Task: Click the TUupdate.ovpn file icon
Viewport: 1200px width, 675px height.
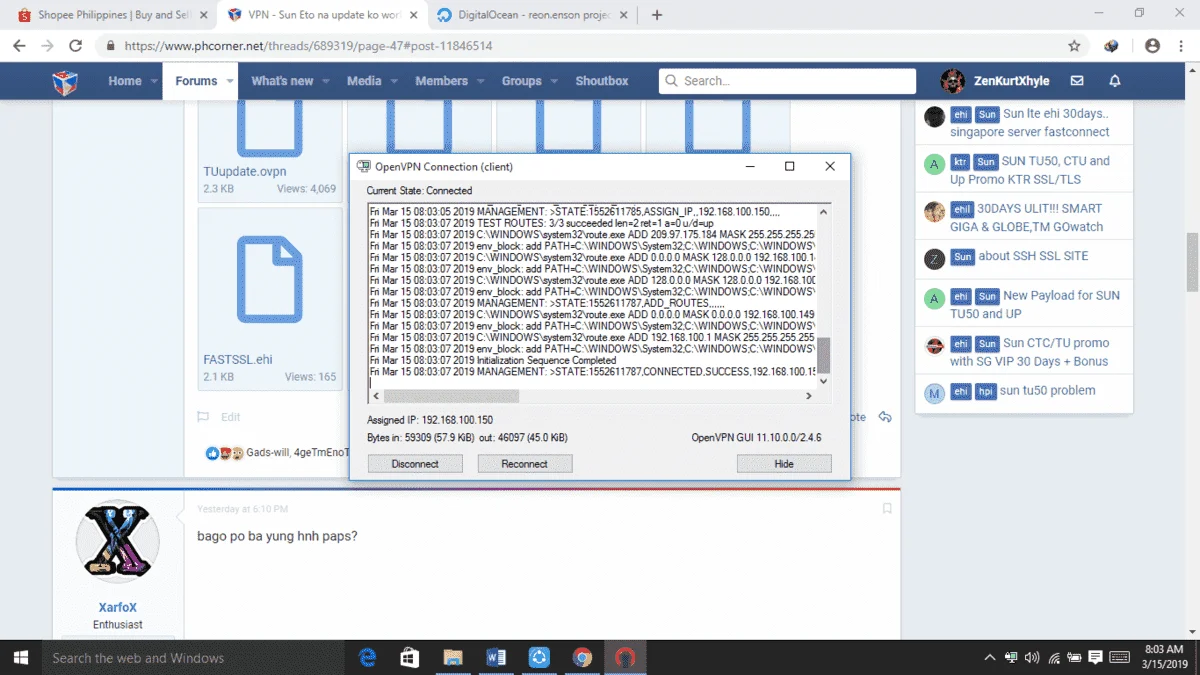Action: [x=269, y=125]
